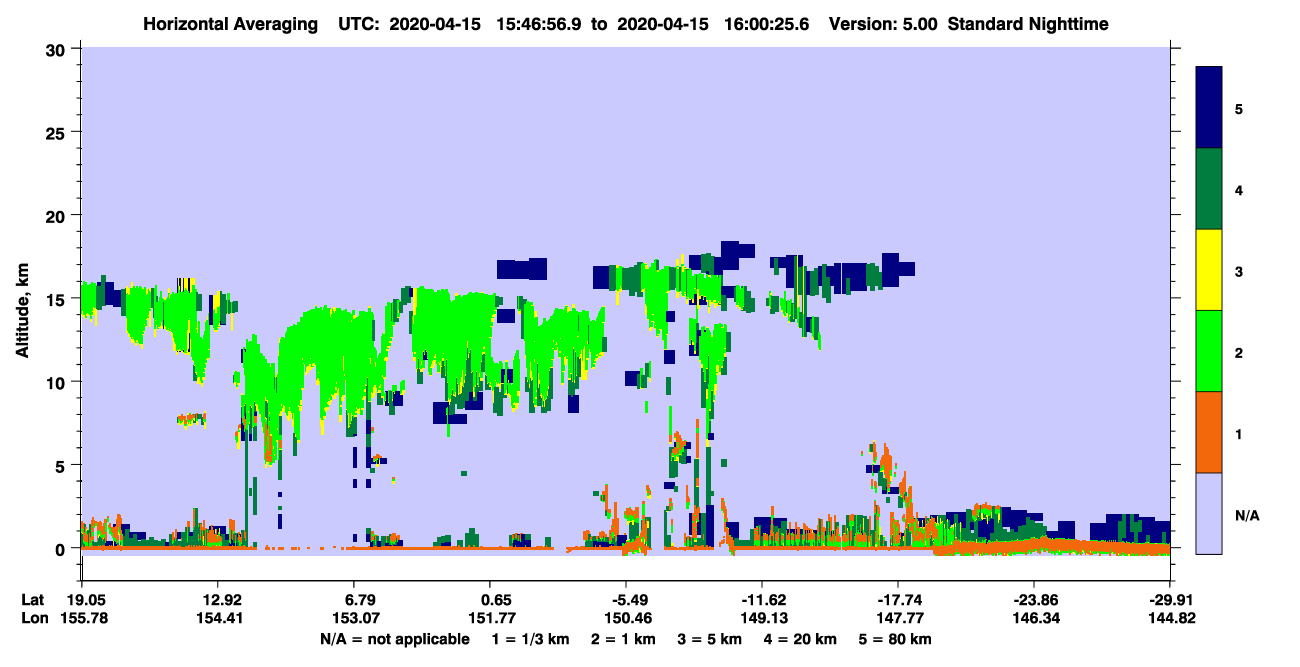This screenshot has width=1300, height=667.
Task: Click longitude value 149.13
Action: (762, 618)
